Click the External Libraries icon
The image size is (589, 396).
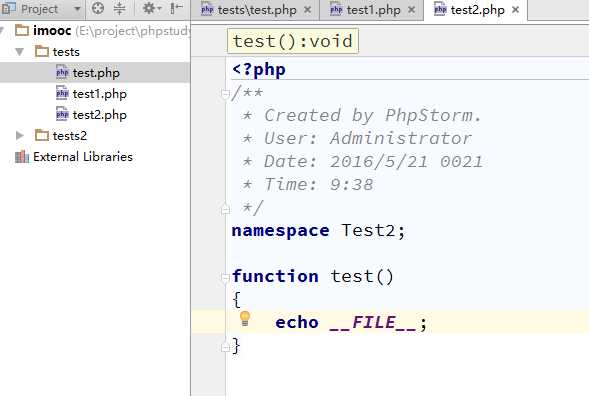22,157
